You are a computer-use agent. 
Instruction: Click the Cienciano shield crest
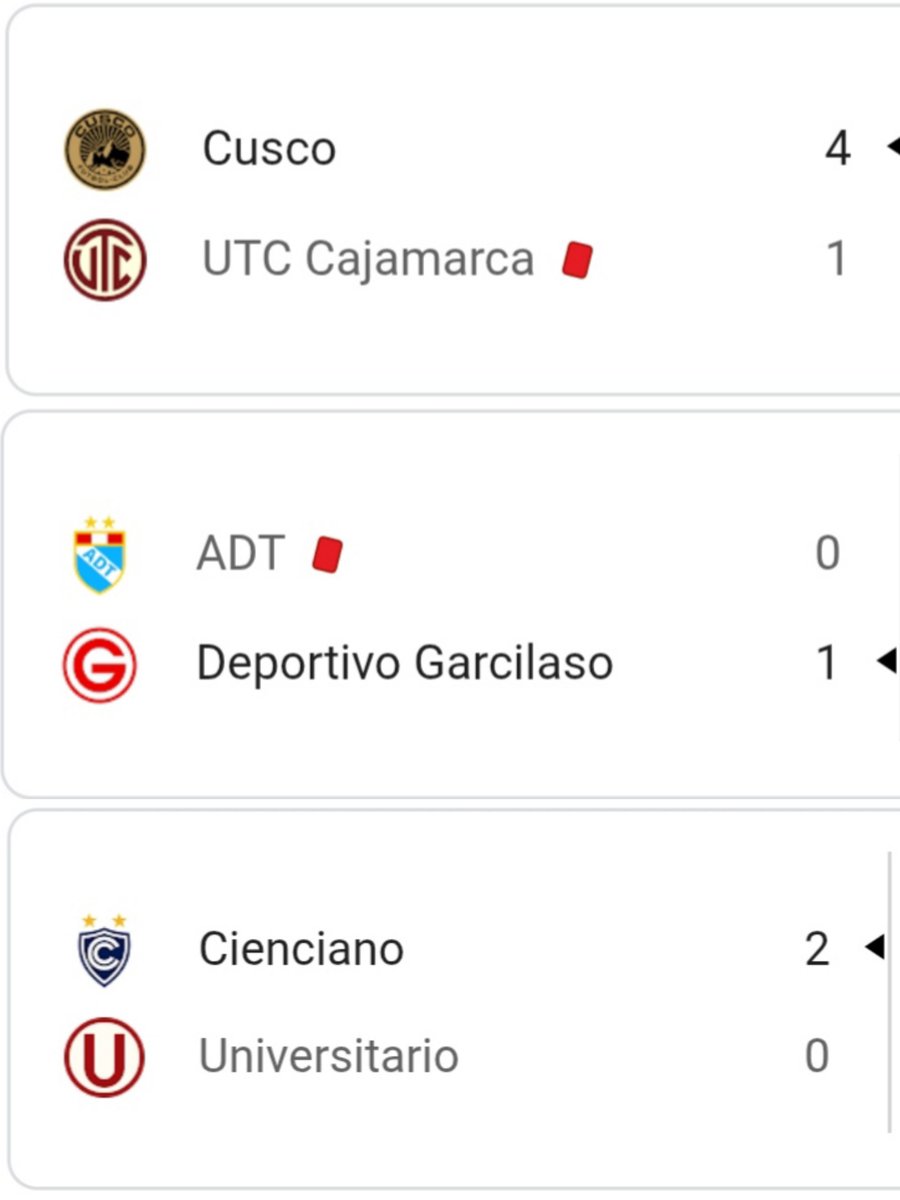[104, 950]
